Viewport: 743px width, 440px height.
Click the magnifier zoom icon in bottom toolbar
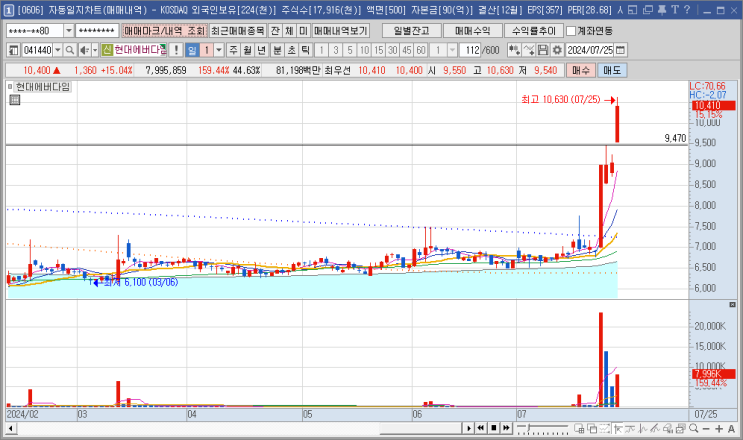coord(694,429)
